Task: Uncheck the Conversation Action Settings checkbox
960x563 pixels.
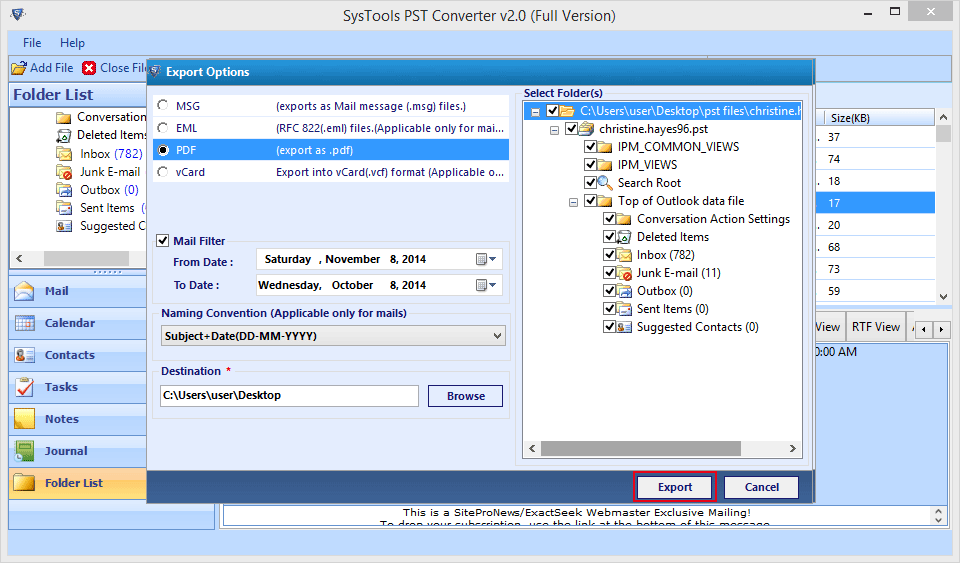Action: tap(609, 218)
